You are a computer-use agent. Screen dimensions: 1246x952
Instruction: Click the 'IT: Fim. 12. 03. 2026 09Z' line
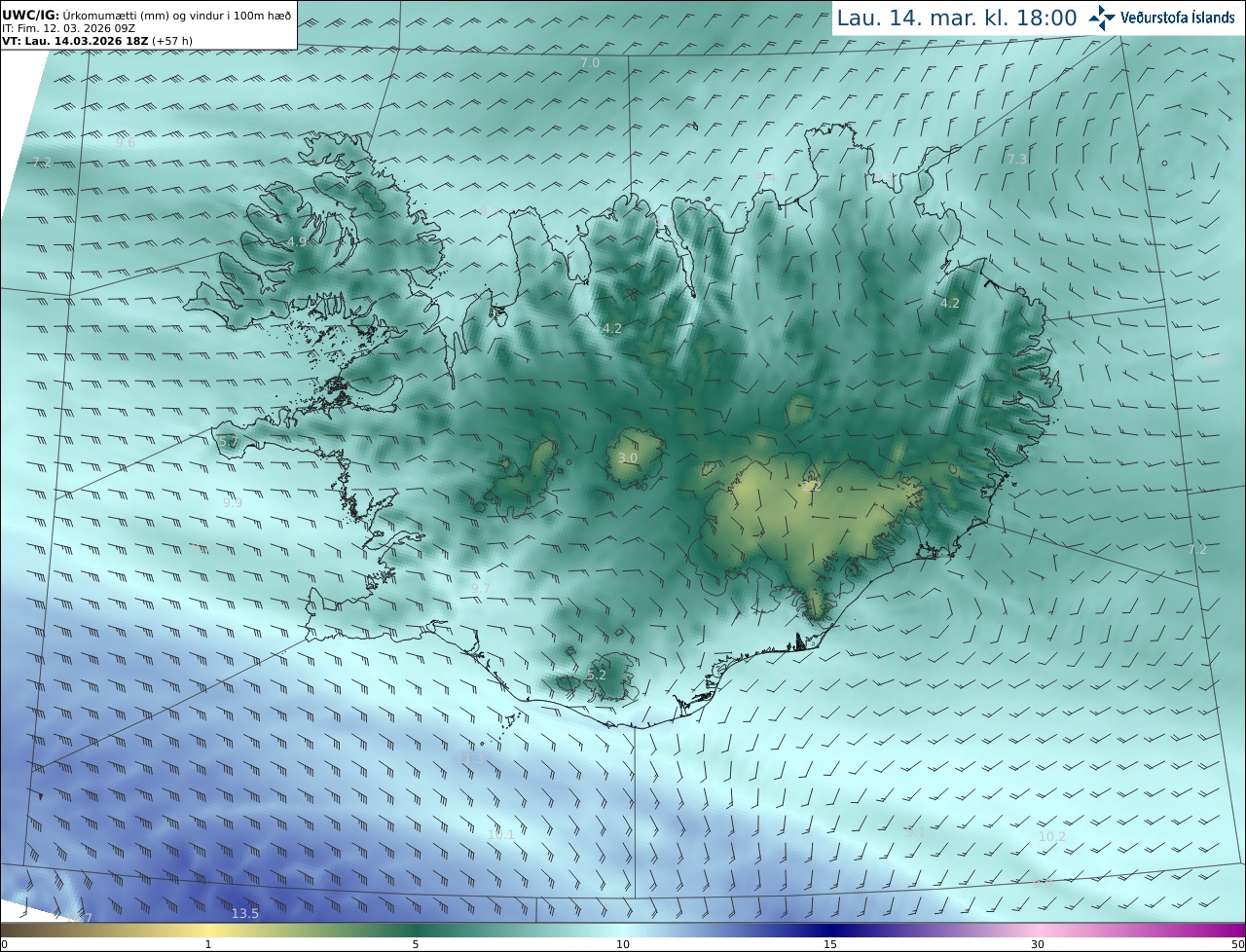coord(71,28)
